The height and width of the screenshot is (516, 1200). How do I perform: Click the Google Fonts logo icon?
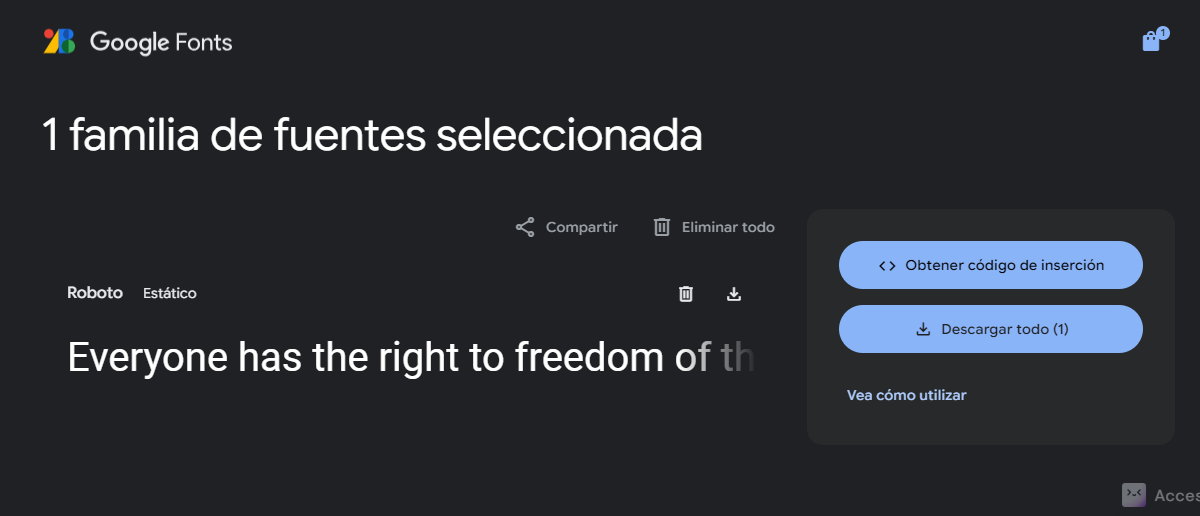[x=59, y=41]
